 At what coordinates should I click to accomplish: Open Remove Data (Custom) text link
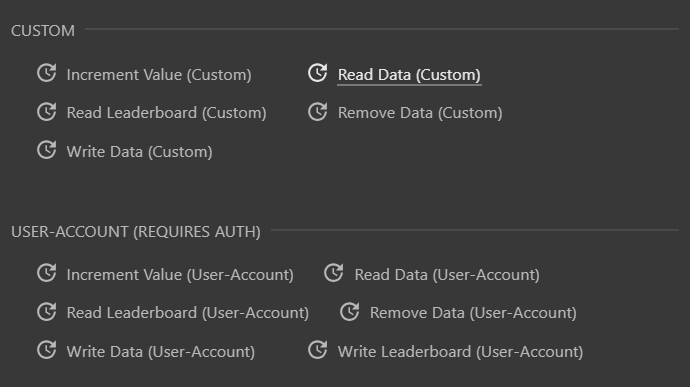420,113
